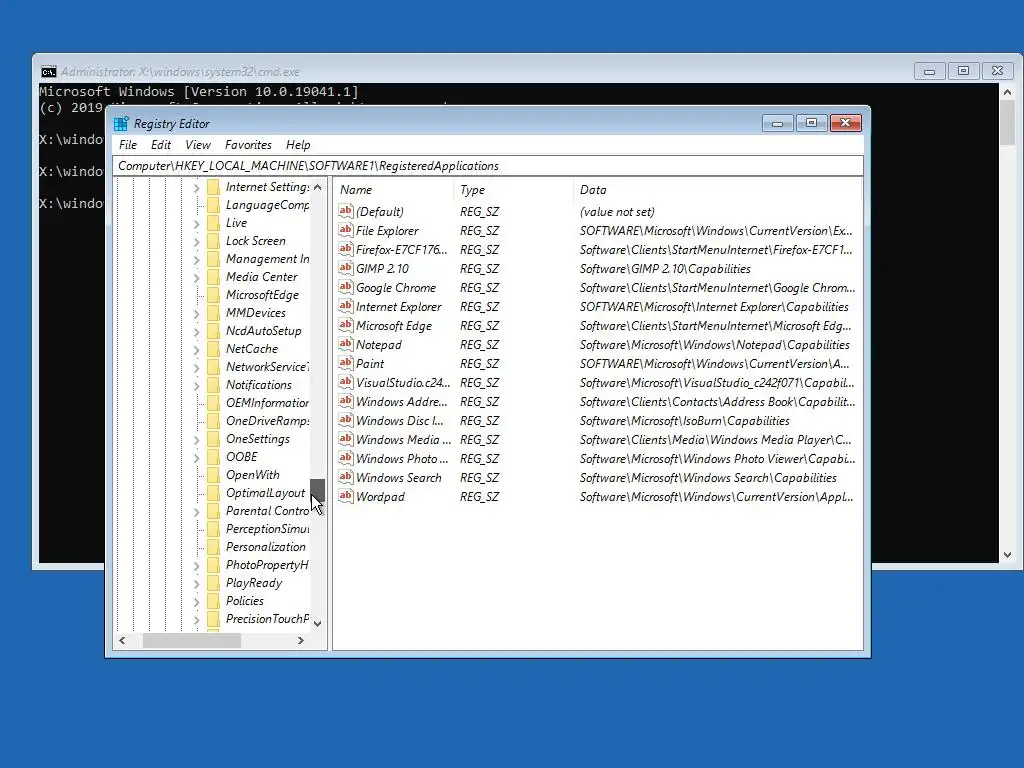This screenshot has width=1024, height=768.
Task: Click the MicrosoftEdge folder icon
Action: point(213,295)
